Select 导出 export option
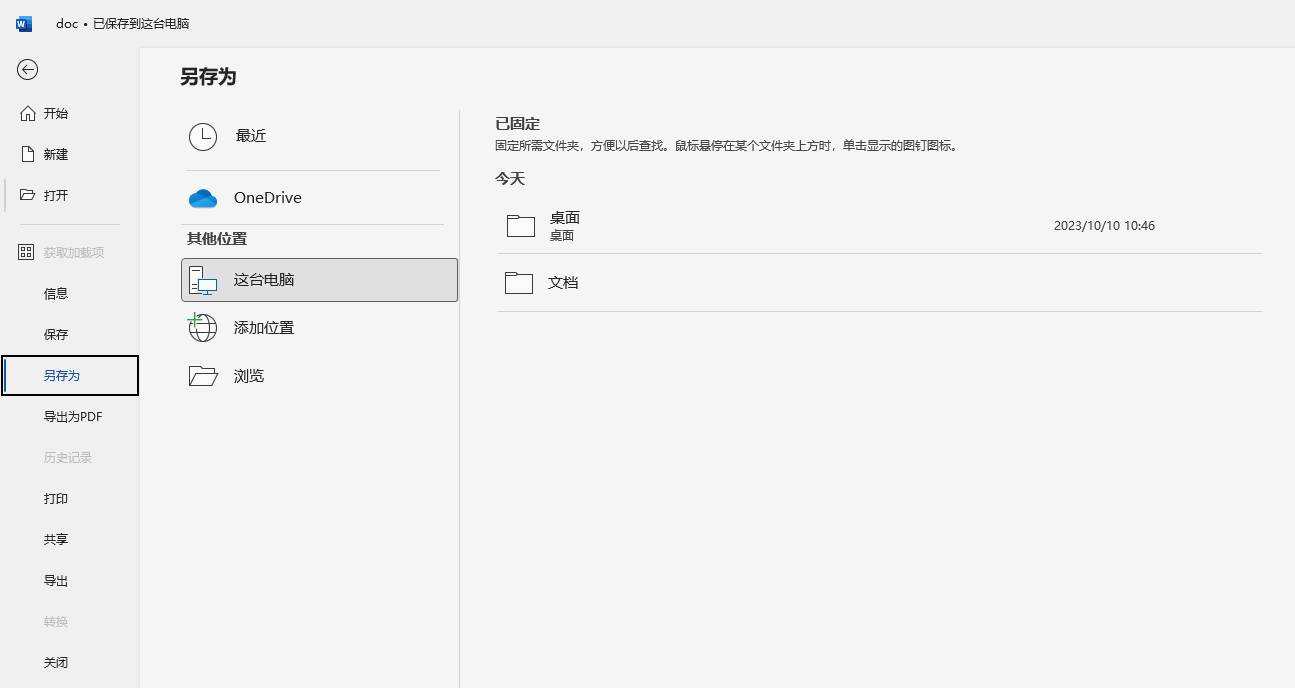1295x688 pixels. (x=55, y=580)
